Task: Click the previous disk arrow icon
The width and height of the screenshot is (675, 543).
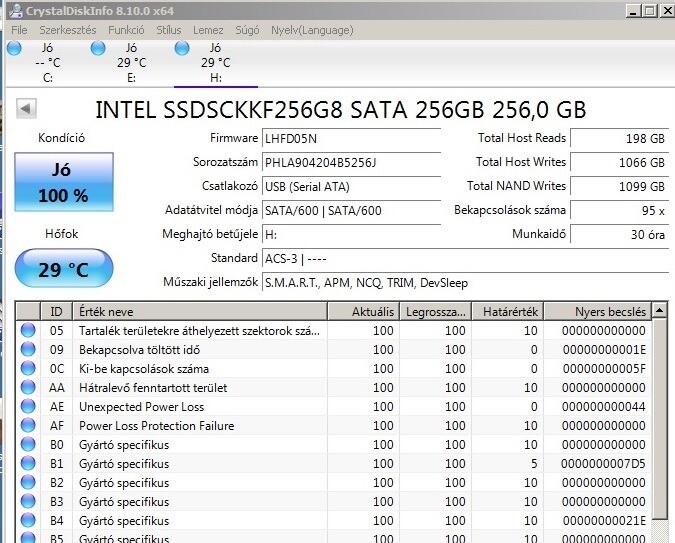Action: click(x=27, y=109)
